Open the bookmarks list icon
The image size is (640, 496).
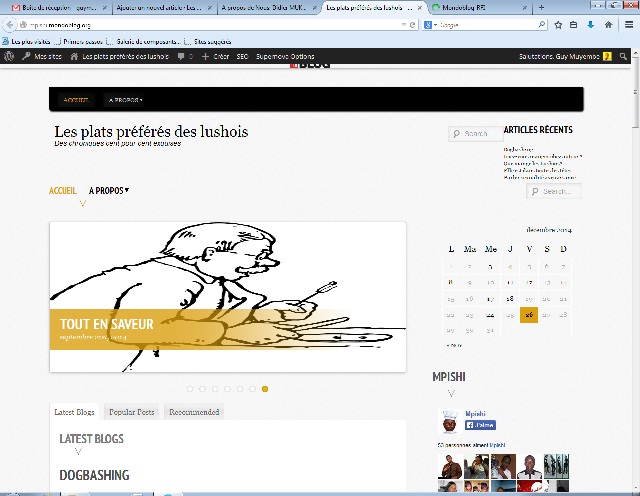[573, 25]
